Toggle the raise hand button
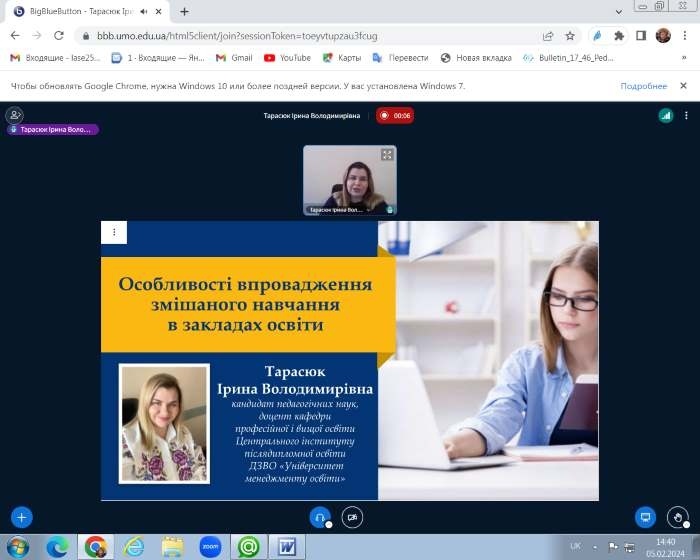Image resolution: width=700 pixels, height=560 pixels. point(678,517)
